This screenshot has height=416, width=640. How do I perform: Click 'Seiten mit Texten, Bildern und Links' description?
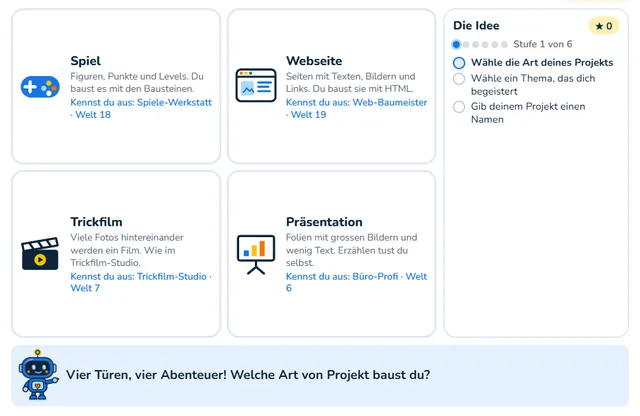(351, 82)
